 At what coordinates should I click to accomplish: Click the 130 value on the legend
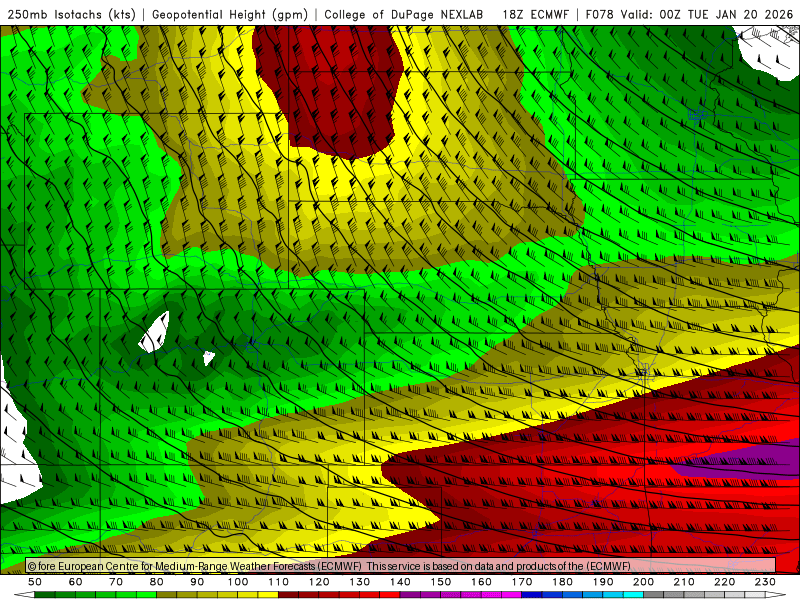(360, 582)
